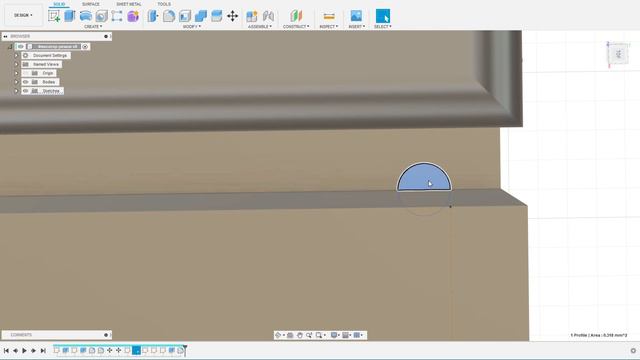Collapse the BROWSER panel with the arrows
This screenshot has width=640, height=360.
tap(5, 36)
